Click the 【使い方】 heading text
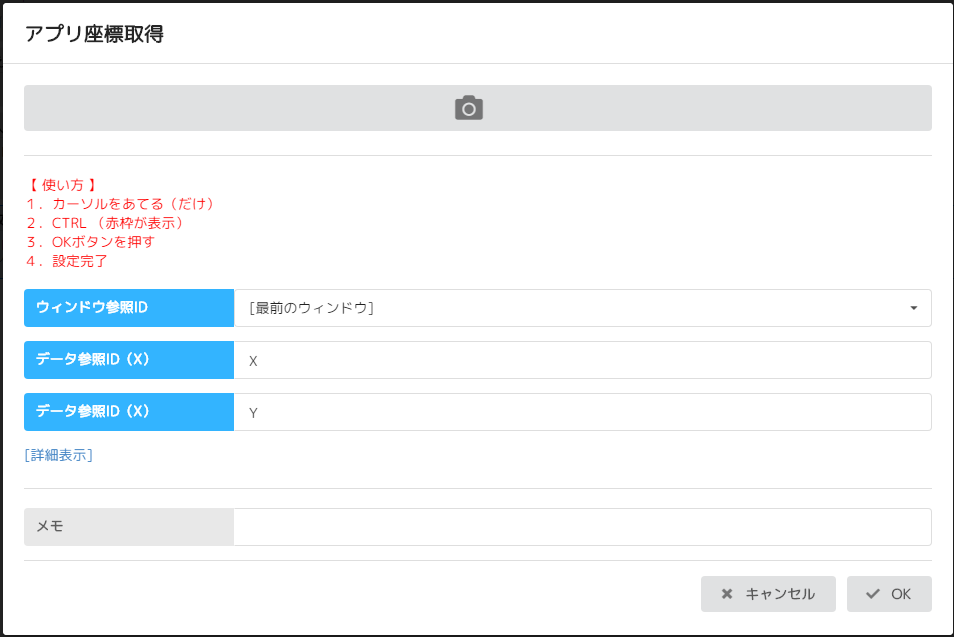The width and height of the screenshot is (954, 637). [62, 185]
